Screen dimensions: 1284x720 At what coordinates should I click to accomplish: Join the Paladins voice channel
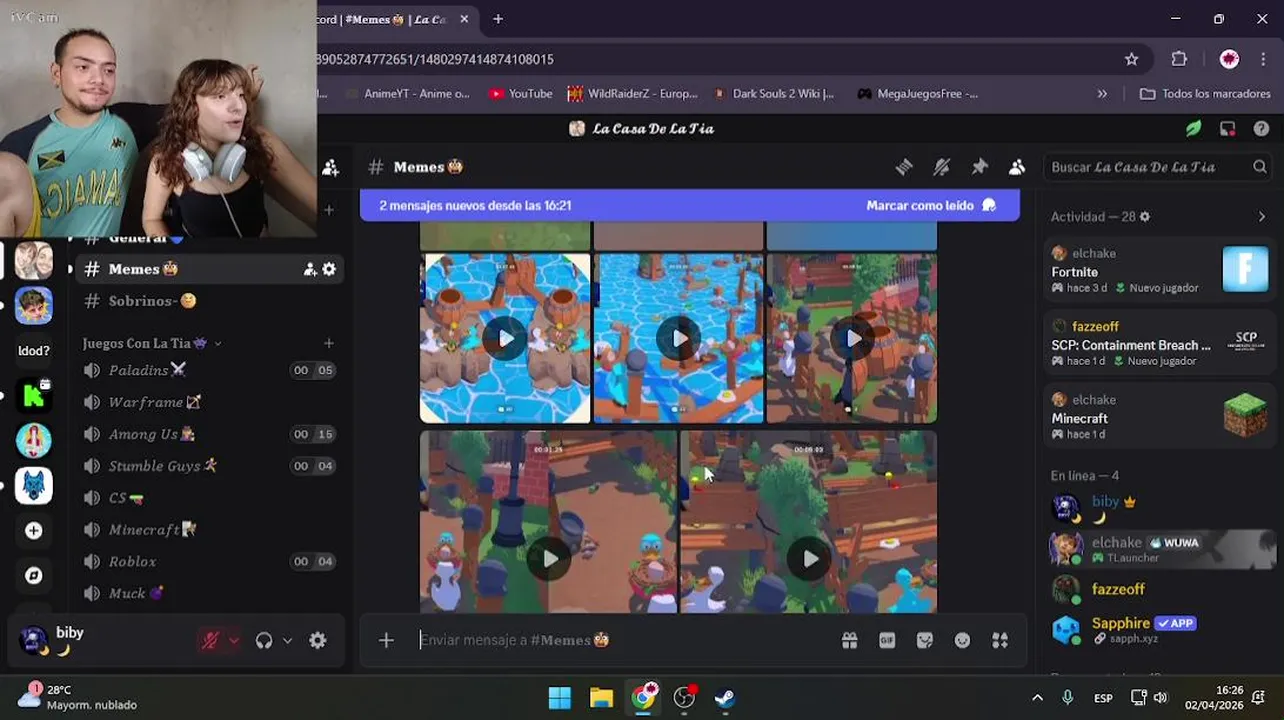tap(208, 370)
